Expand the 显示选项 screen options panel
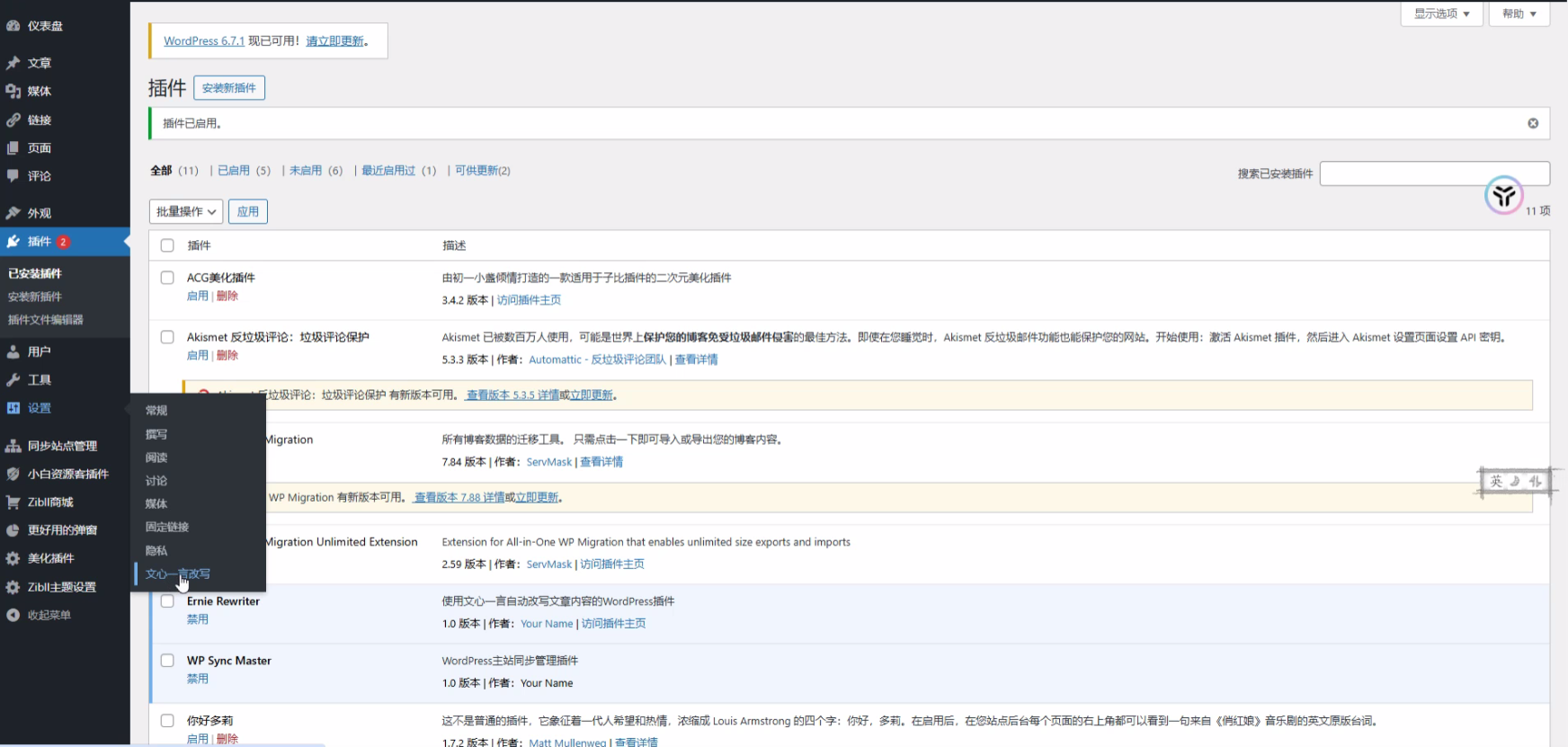 (x=1441, y=13)
